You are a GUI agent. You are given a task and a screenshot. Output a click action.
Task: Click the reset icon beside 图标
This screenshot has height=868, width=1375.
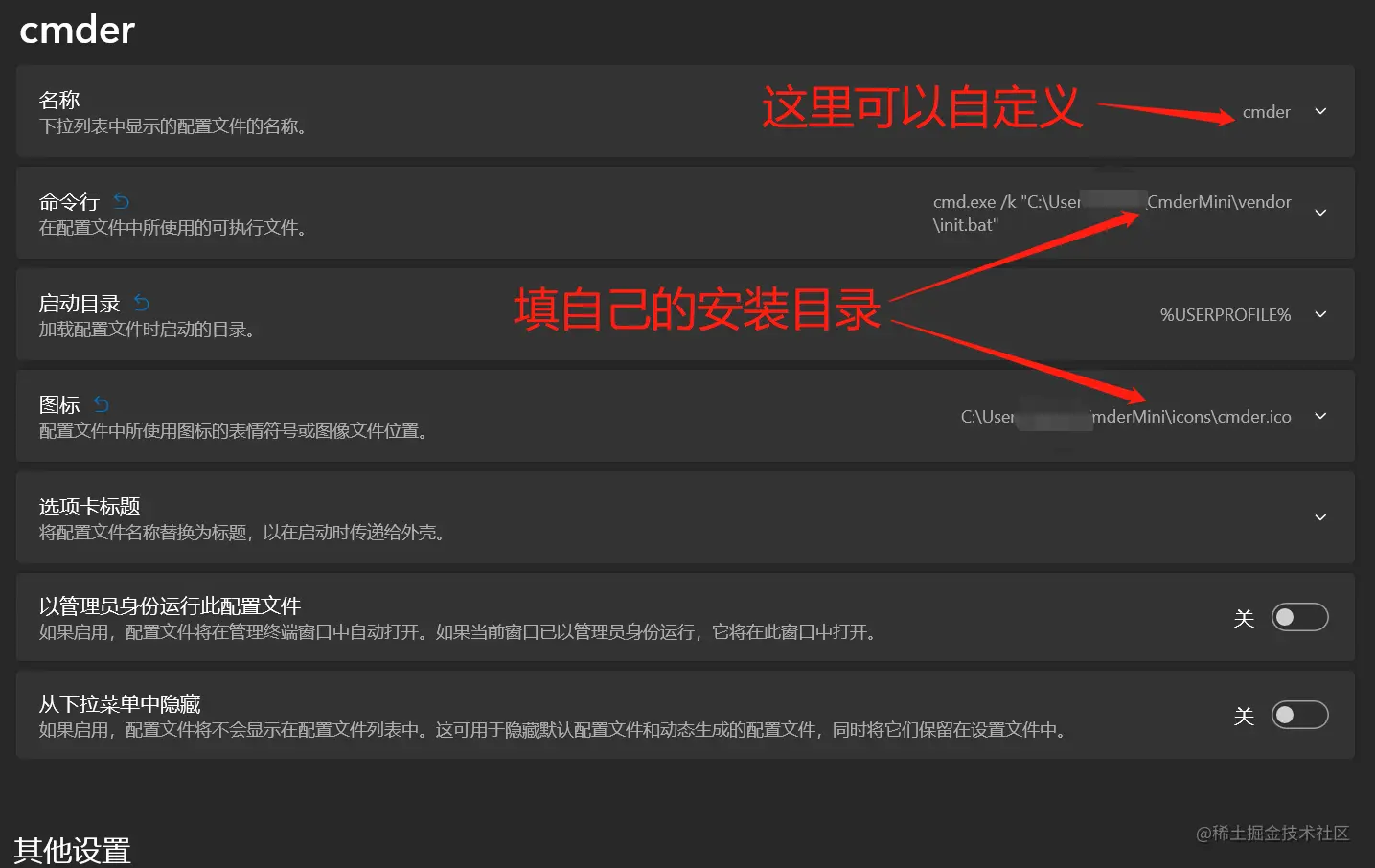(99, 403)
